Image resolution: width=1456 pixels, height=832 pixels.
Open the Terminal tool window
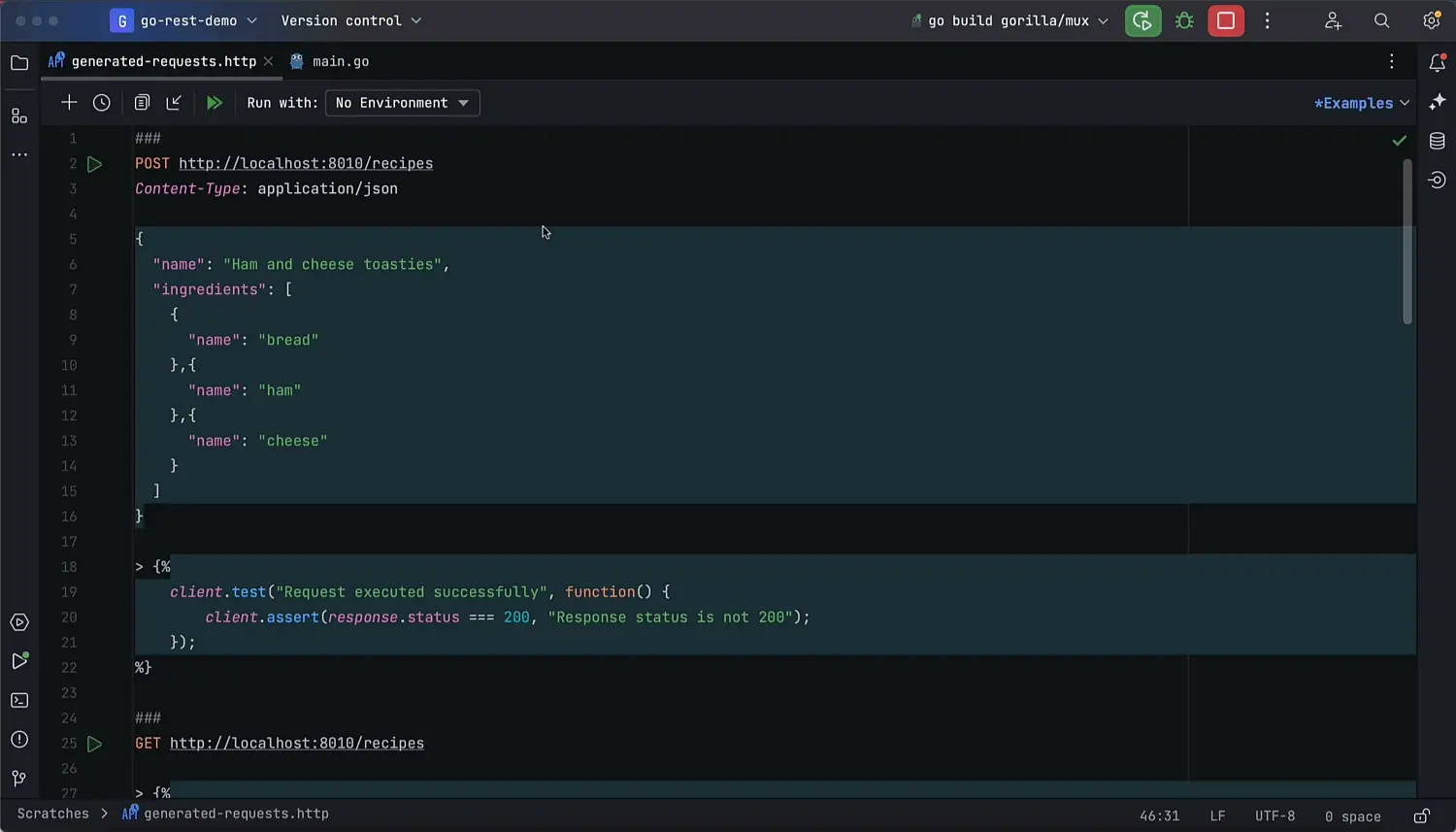[19, 700]
